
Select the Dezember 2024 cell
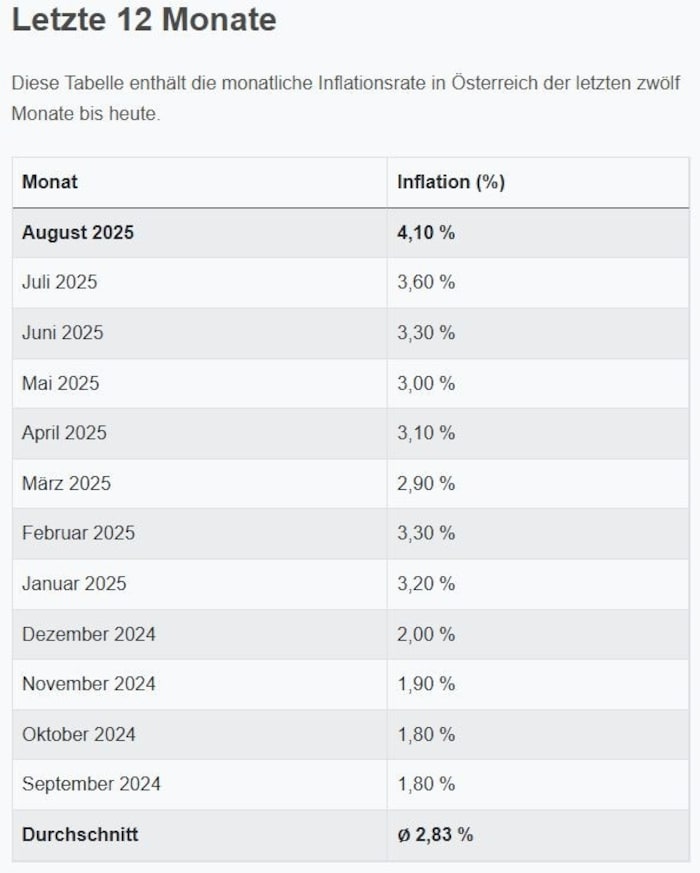click(89, 634)
